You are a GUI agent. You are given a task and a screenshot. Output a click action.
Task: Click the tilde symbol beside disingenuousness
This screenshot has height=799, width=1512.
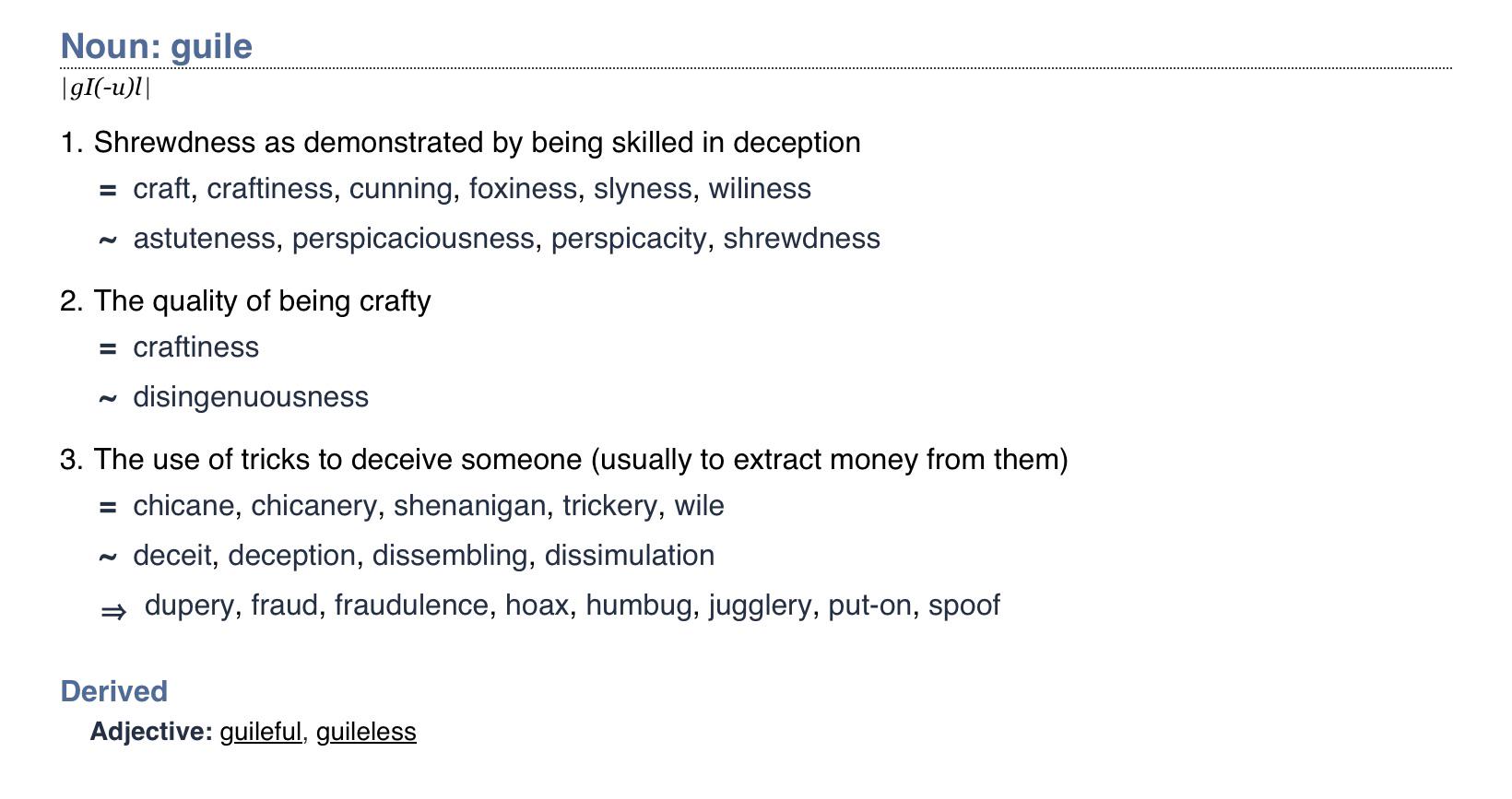point(108,399)
